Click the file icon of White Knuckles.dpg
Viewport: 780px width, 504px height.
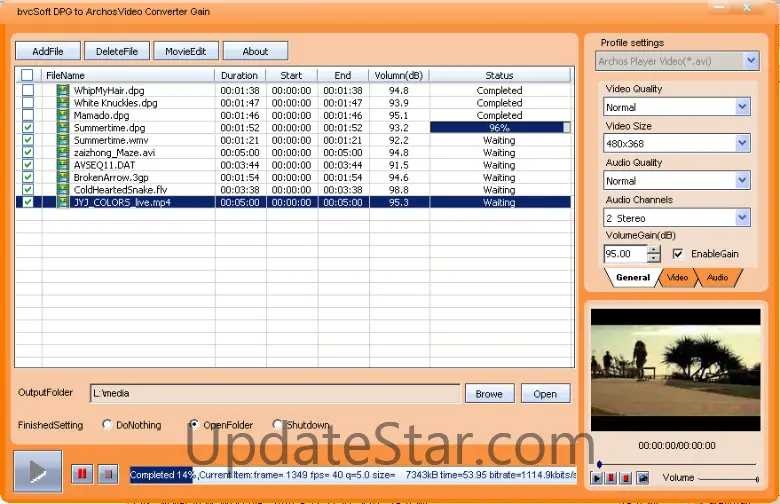tap(63, 102)
